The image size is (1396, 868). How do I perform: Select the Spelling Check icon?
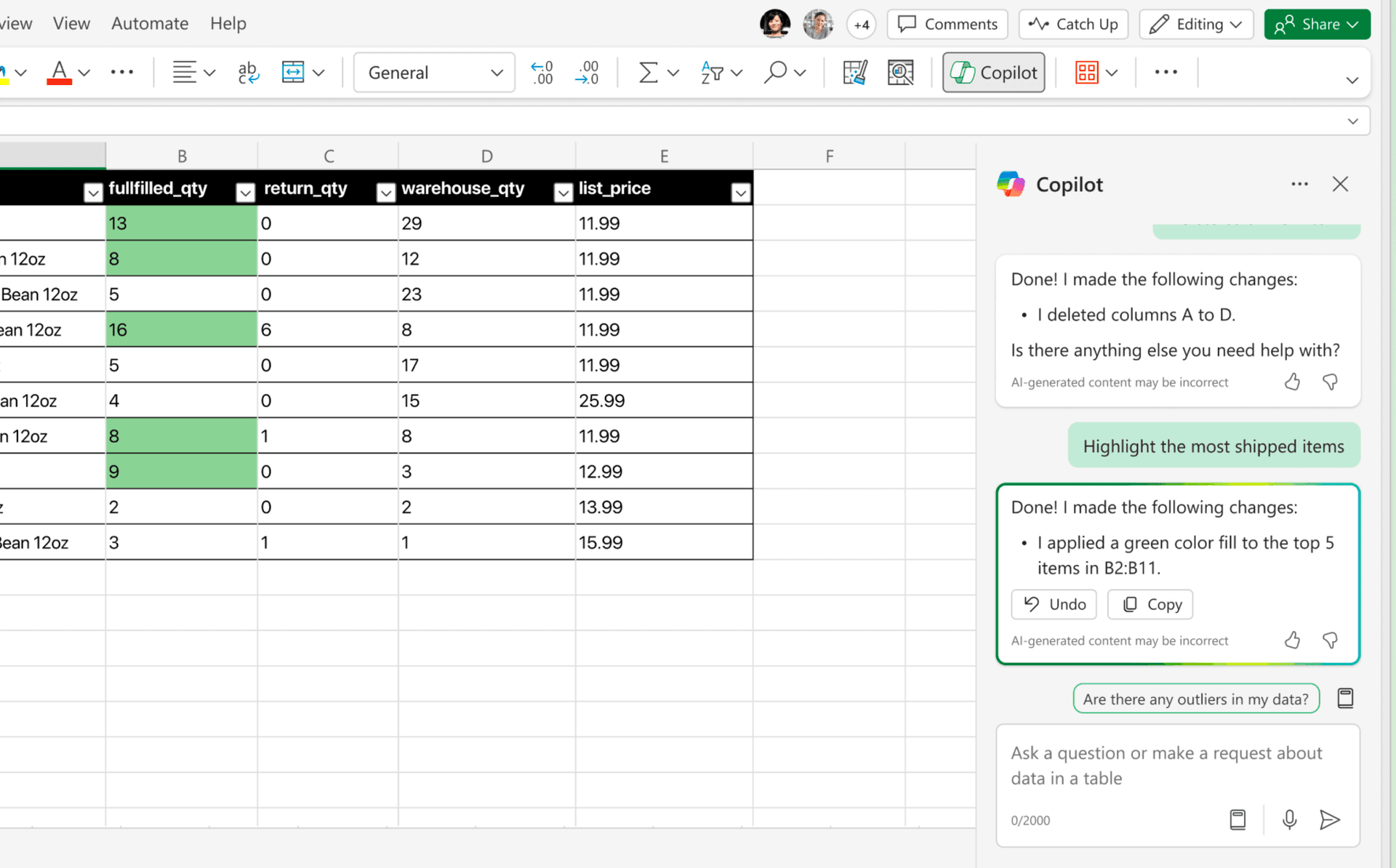tap(248, 71)
